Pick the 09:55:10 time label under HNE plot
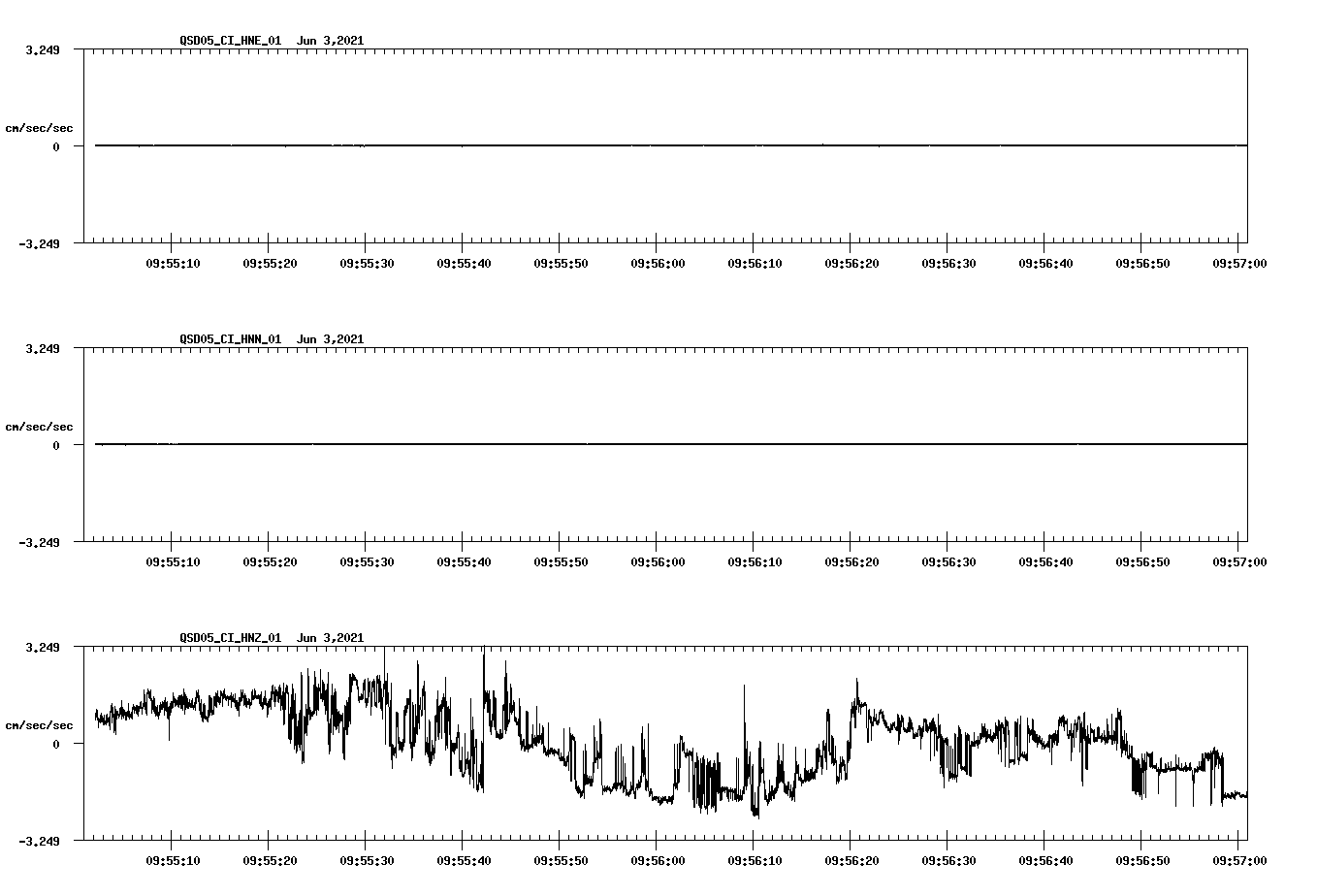The width and height of the screenshot is (1317, 896). coord(173,263)
